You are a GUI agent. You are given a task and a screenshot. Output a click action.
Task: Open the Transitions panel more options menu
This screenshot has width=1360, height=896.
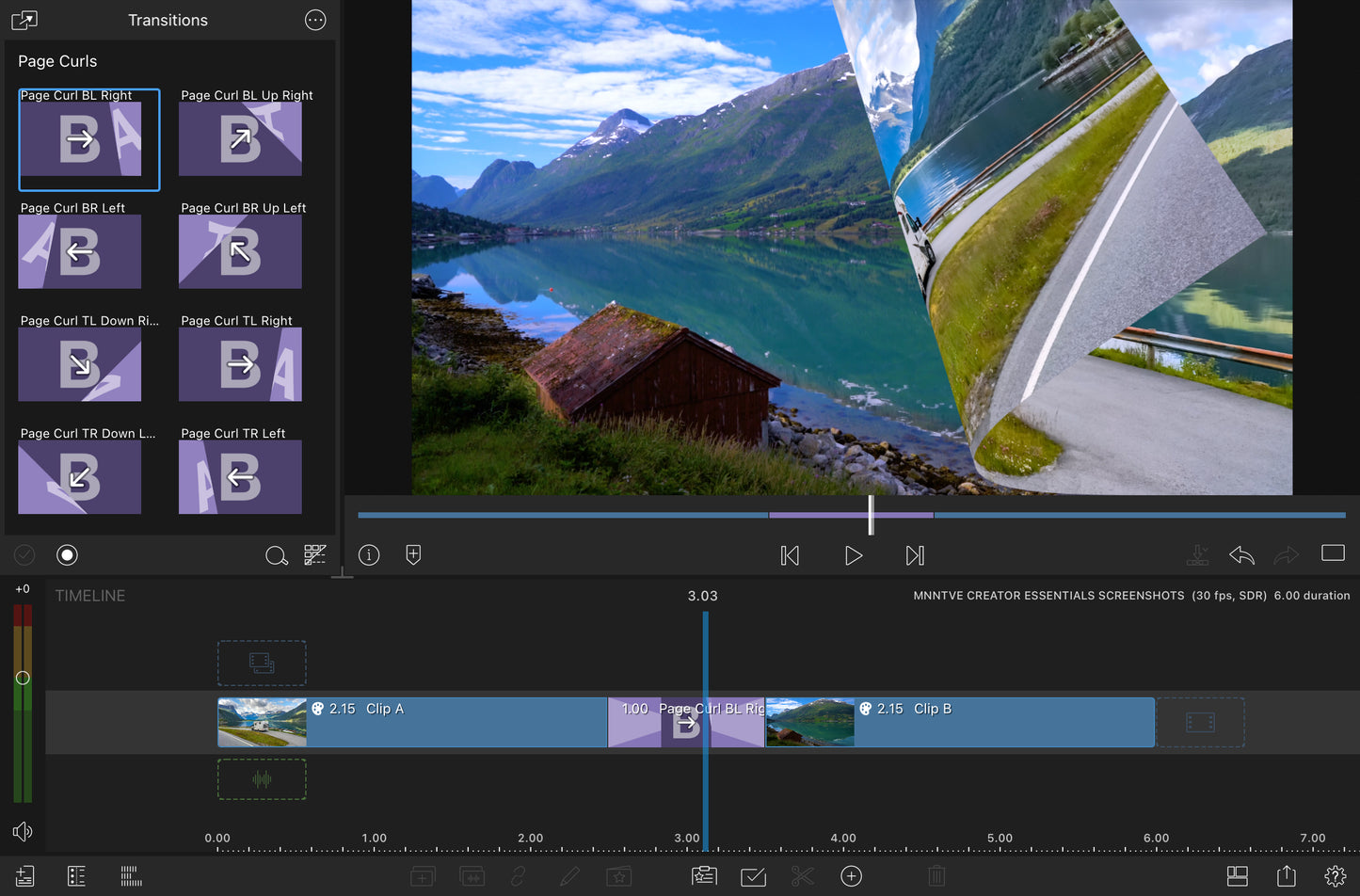315,20
